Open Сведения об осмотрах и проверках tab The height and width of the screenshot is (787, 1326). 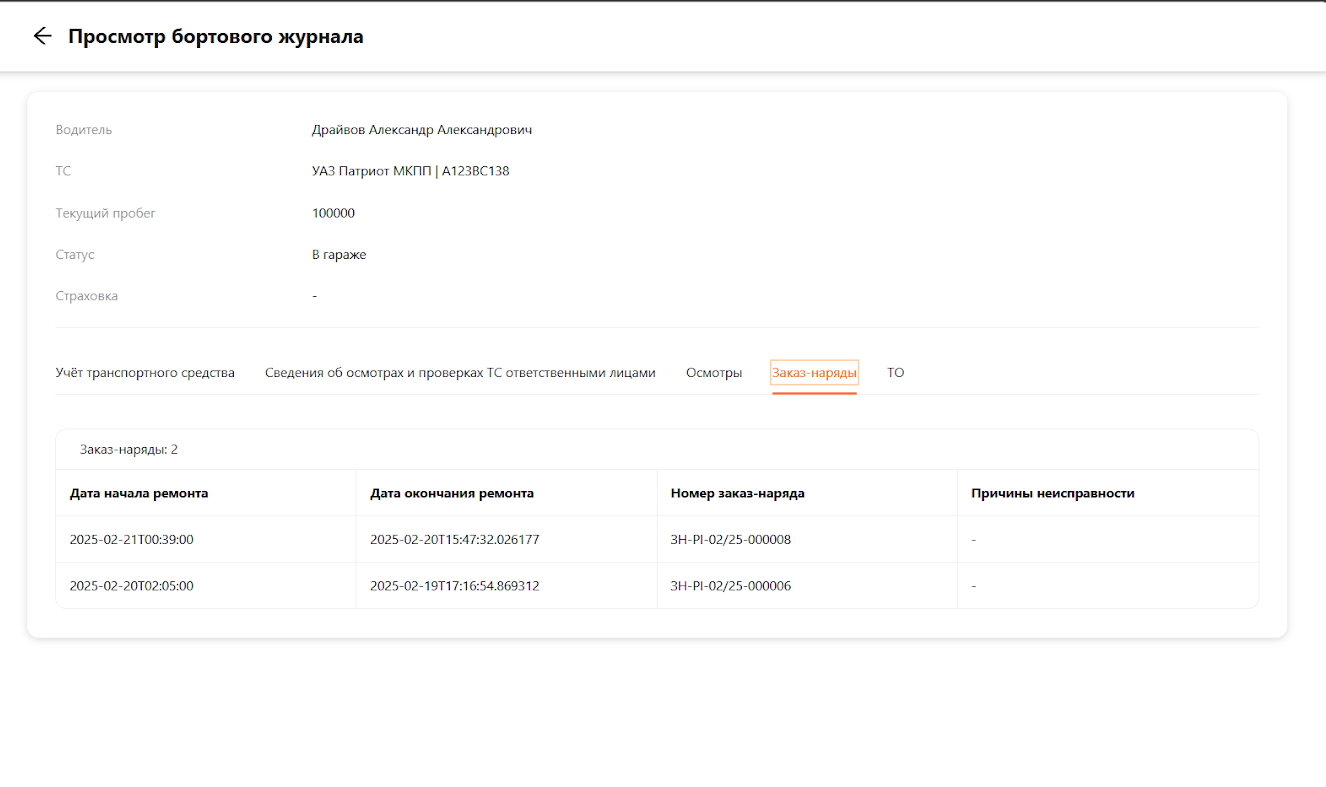[460, 373]
